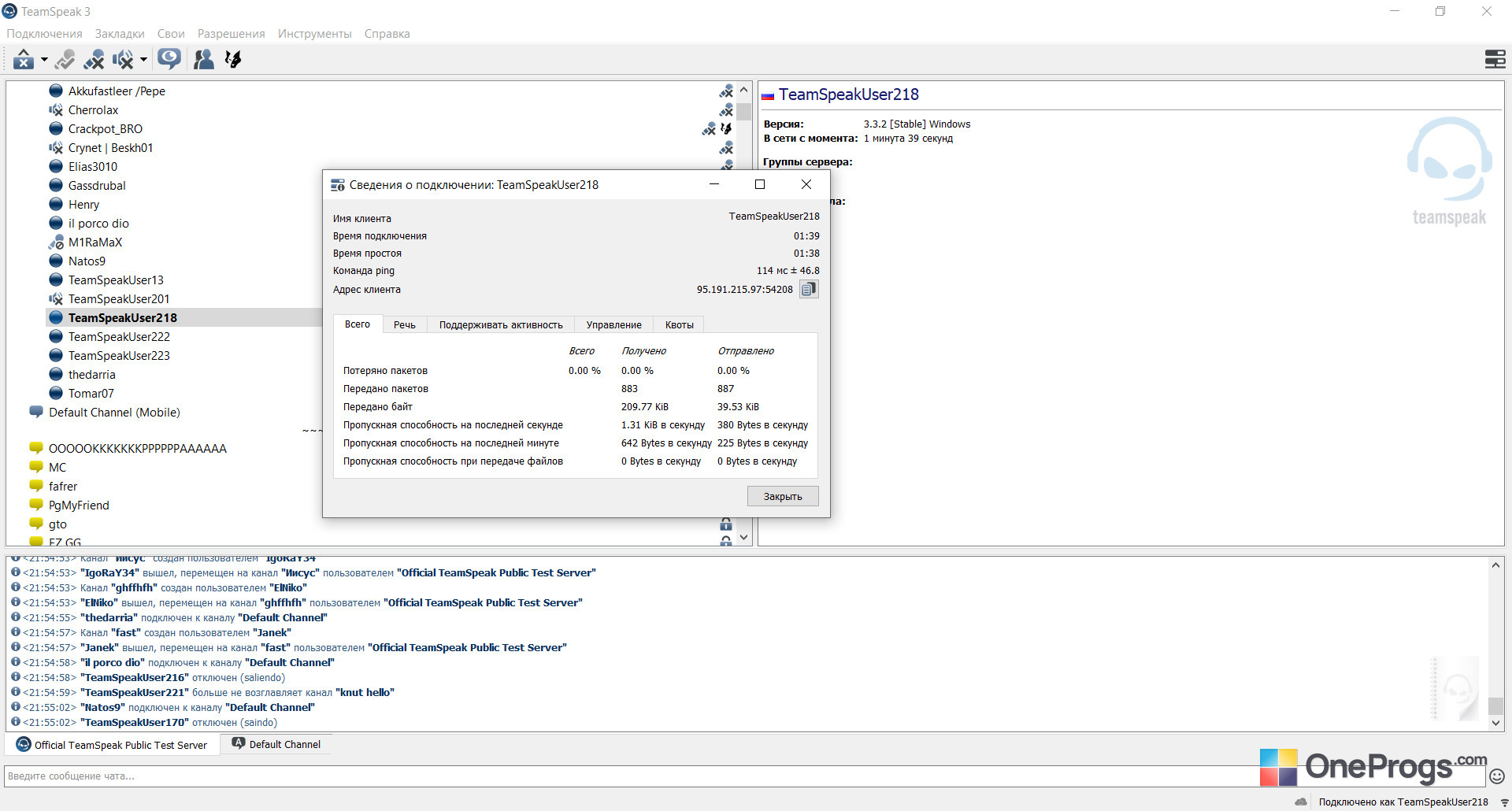Open the Разрешения menu

(231, 34)
